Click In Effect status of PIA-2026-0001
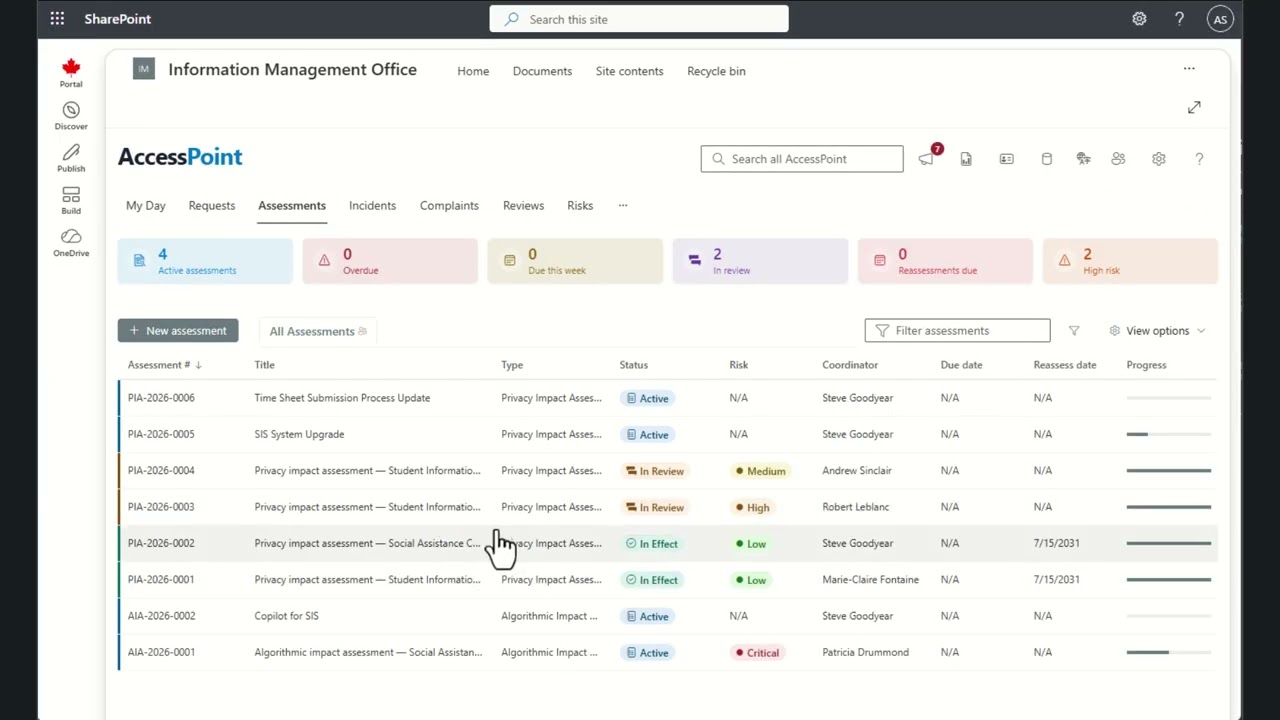The width and height of the screenshot is (1280, 720). (x=652, y=580)
